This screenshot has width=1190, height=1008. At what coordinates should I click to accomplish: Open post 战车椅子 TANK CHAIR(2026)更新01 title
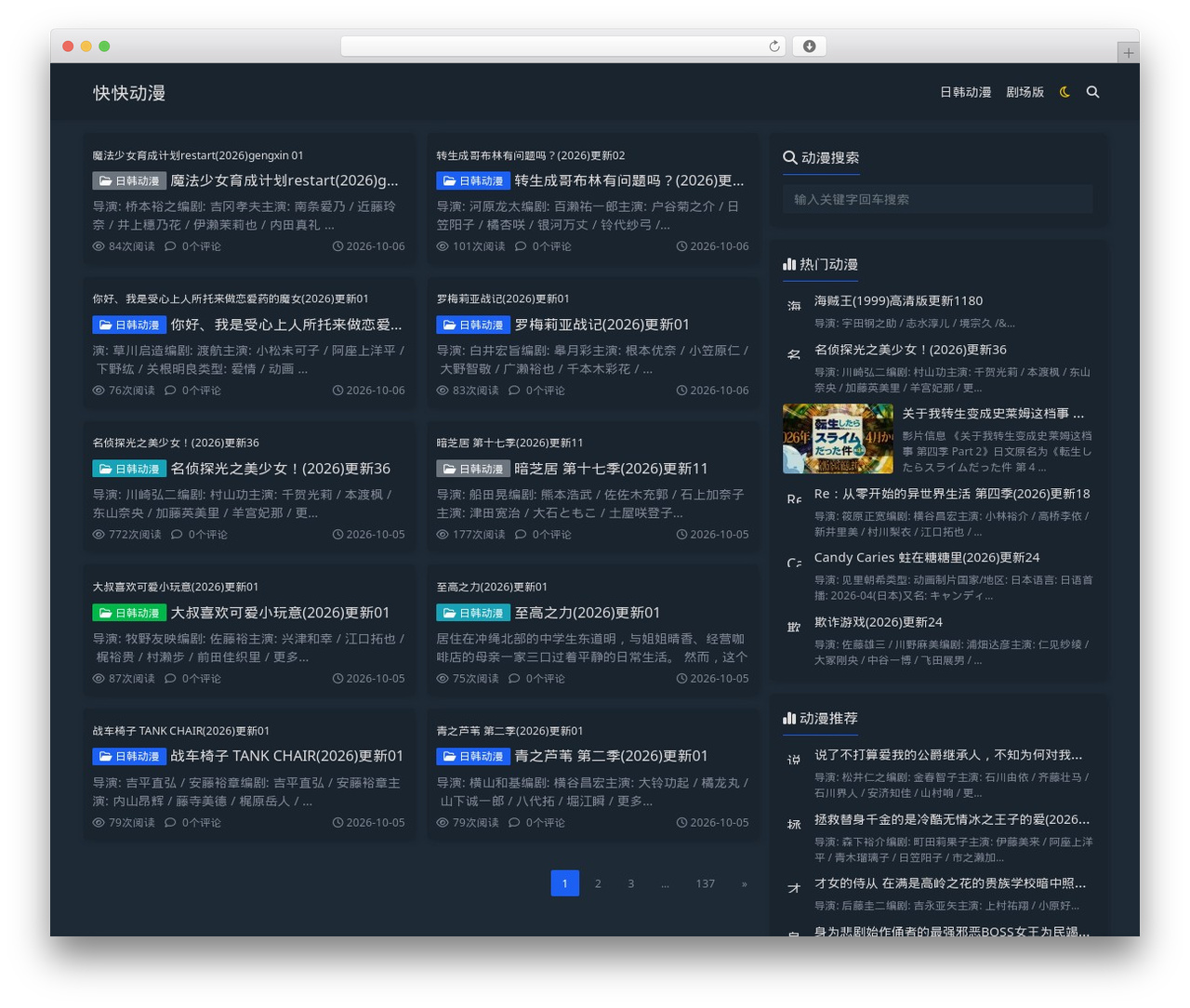(287, 756)
